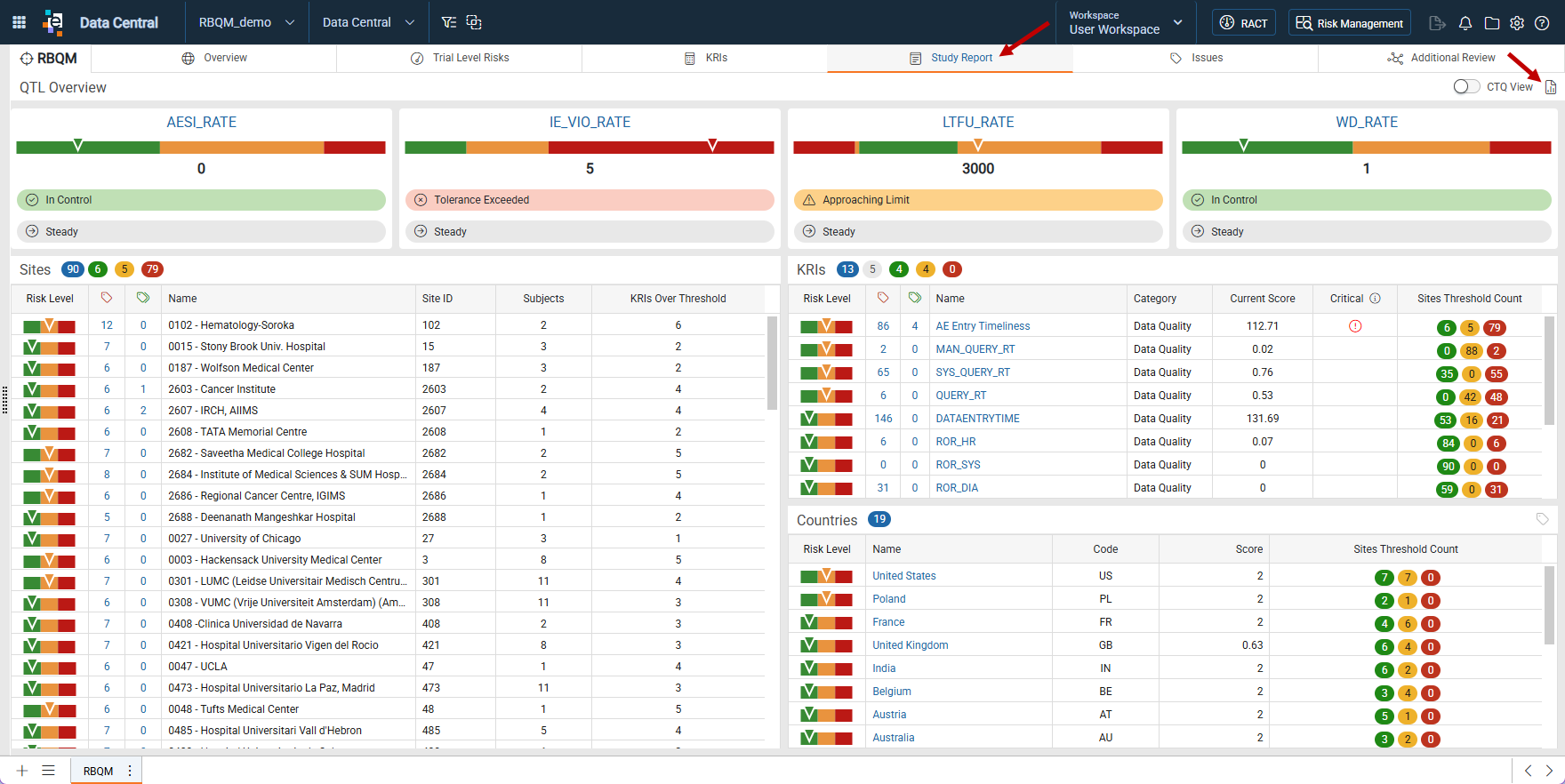Click the RBQM crosshair icon
The width and height of the screenshot is (1565, 784).
click(27, 59)
